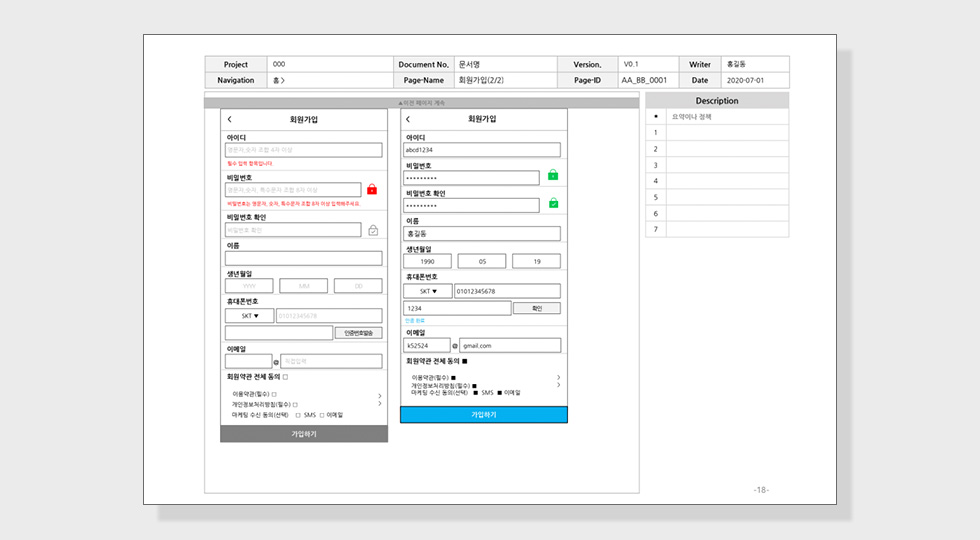Click filled phone field showing 01012345678
Viewport: 980px width, 540px height.
508,291
